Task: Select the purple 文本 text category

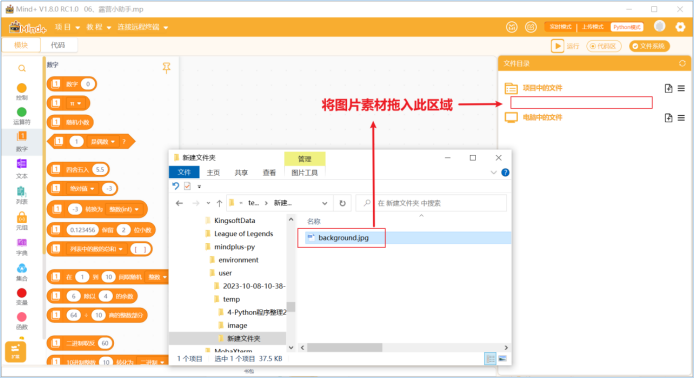Action: tap(22, 169)
